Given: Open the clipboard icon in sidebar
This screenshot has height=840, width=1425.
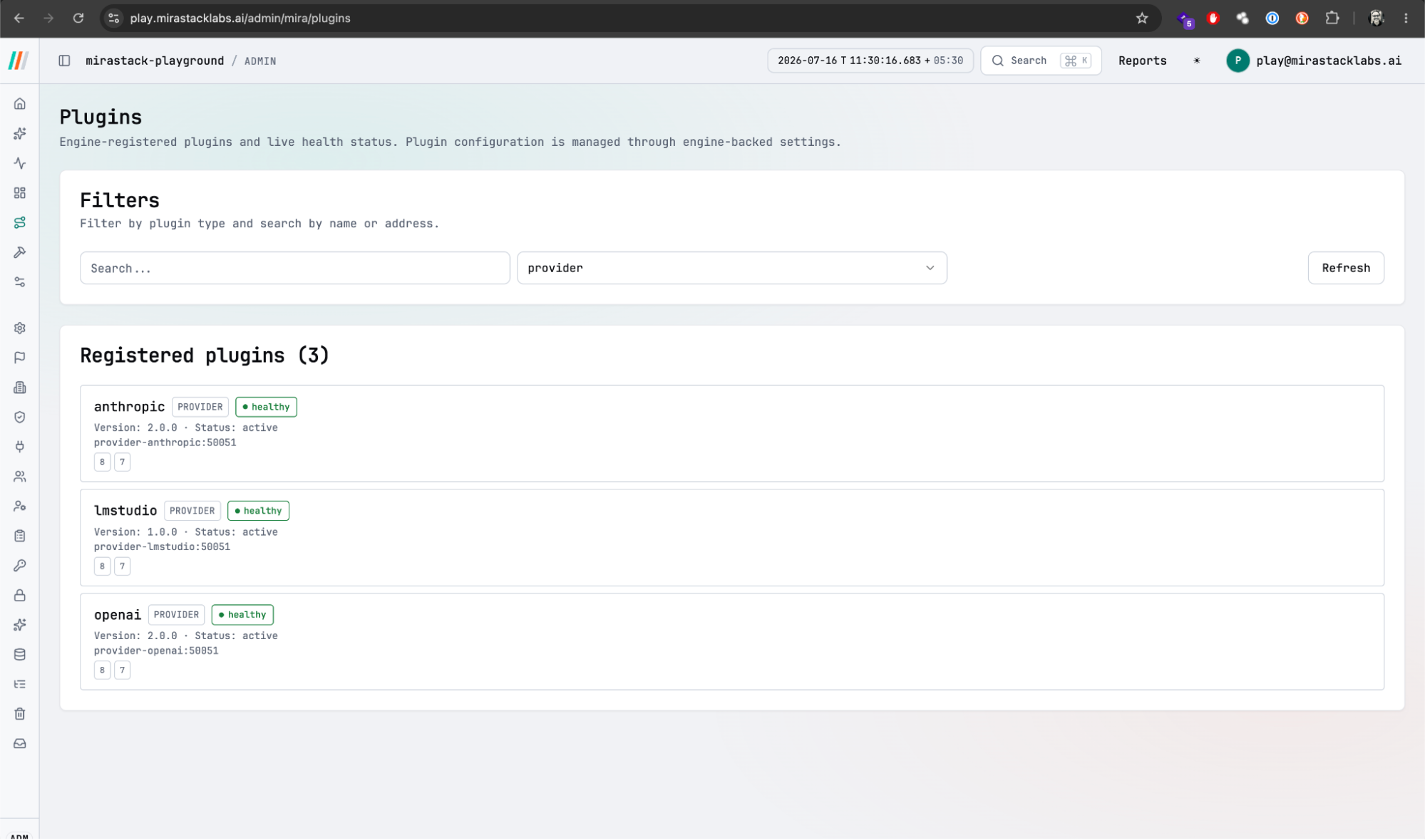Looking at the screenshot, I should pyautogui.click(x=20, y=536).
